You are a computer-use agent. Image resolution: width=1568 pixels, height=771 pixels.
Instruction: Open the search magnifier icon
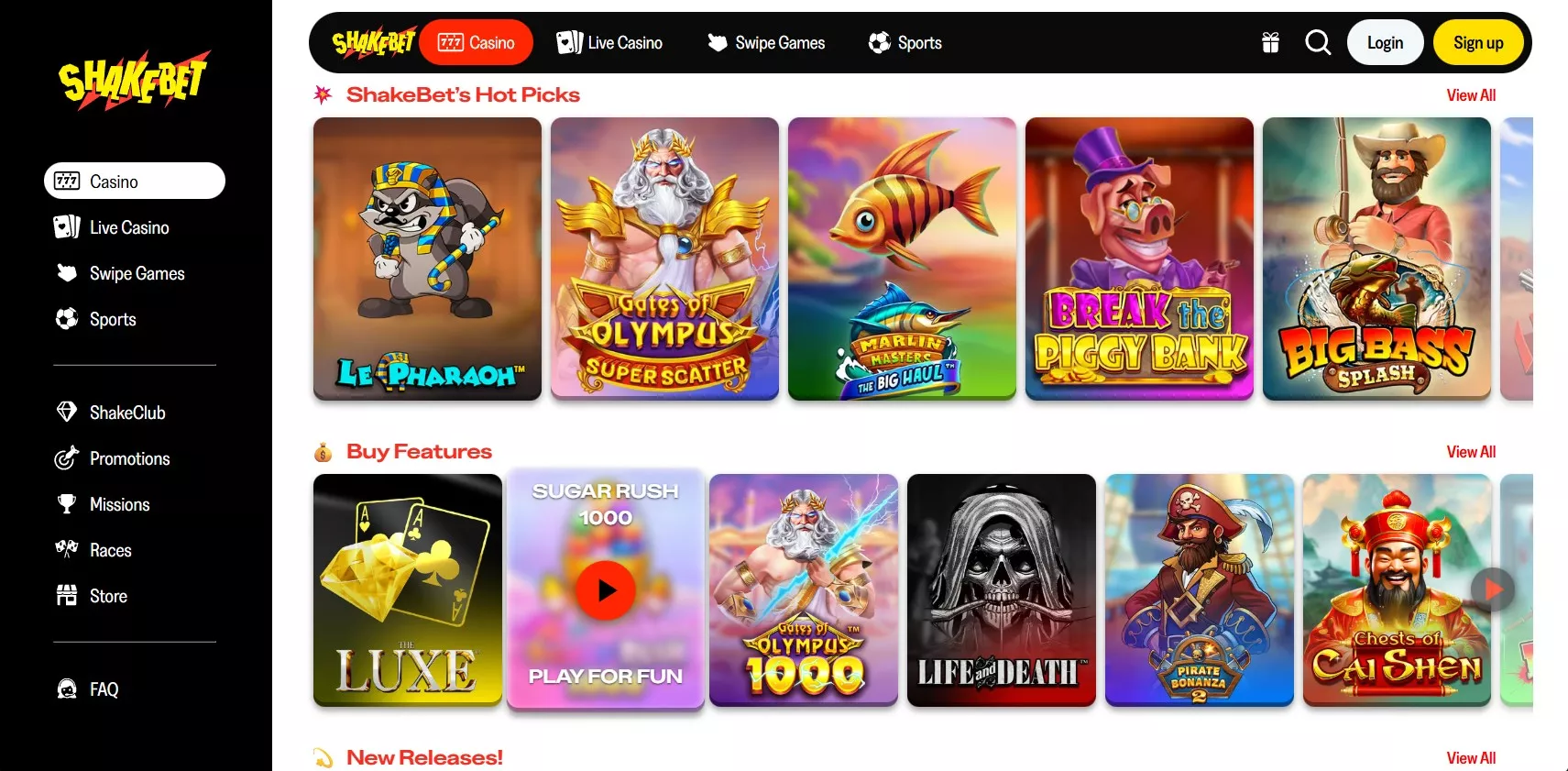coord(1318,42)
